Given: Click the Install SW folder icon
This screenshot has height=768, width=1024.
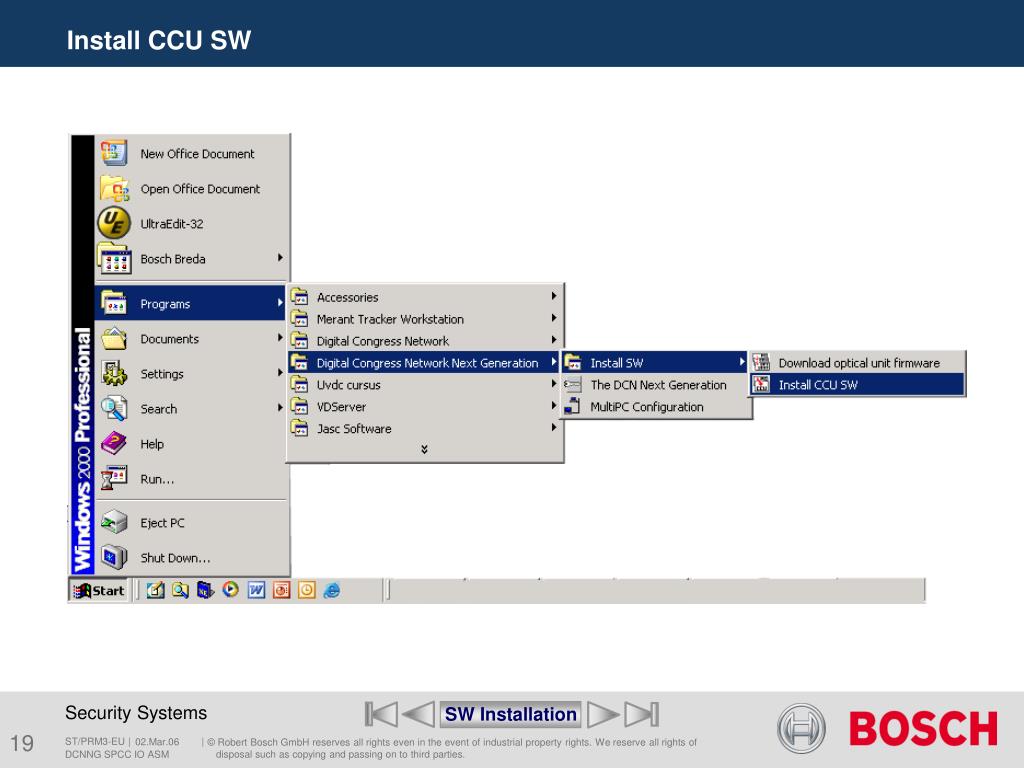Looking at the screenshot, I should [x=573, y=362].
